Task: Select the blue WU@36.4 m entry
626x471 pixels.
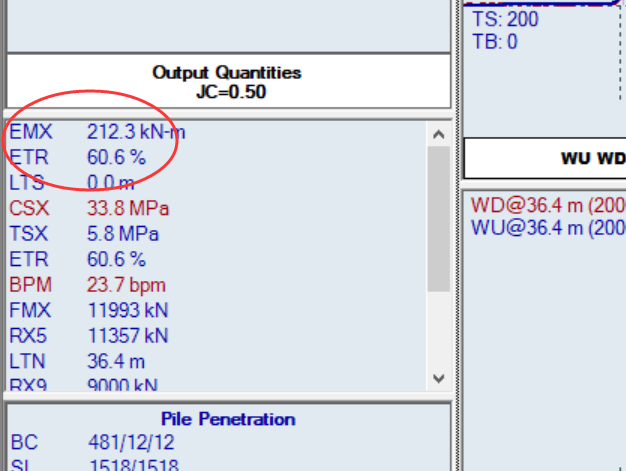Action: click(548, 226)
